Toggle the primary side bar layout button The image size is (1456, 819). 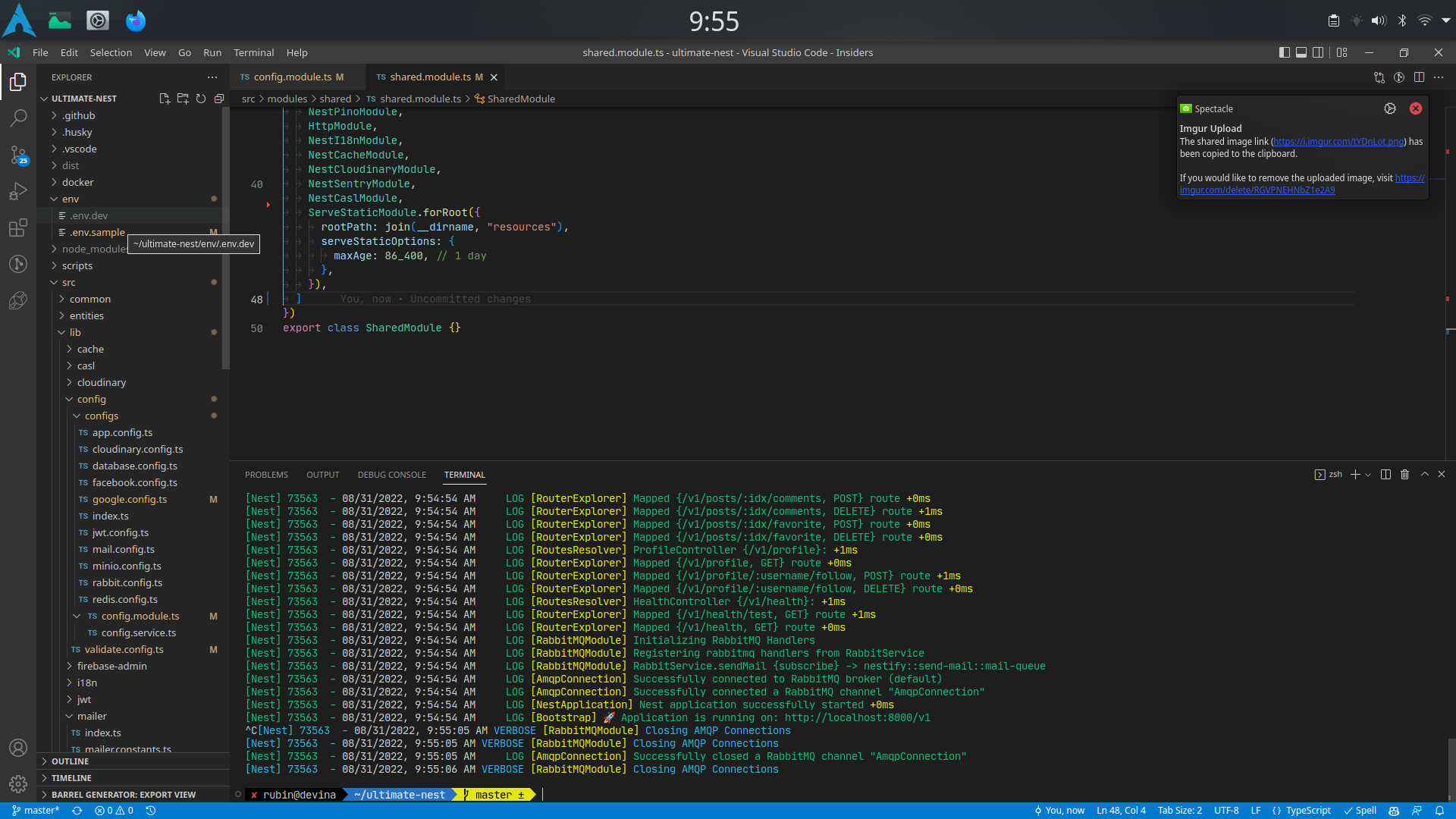tap(1284, 52)
